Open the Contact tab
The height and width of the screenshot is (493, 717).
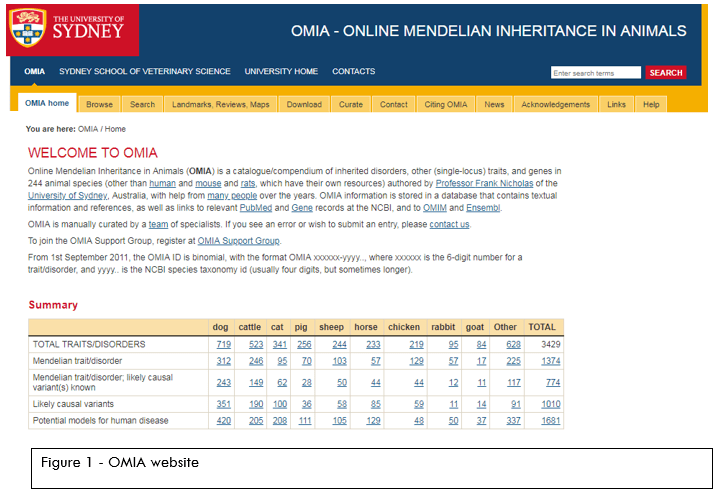pyautogui.click(x=394, y=104)
